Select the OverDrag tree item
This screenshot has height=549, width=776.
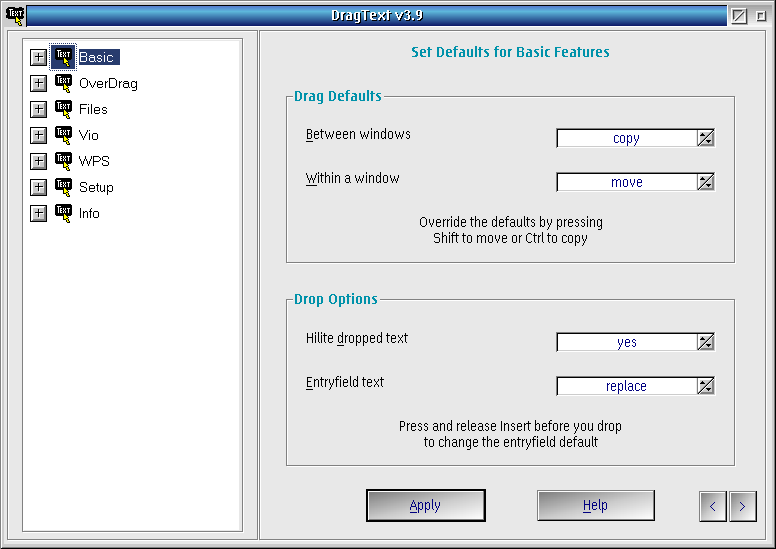tap(108, 83)
